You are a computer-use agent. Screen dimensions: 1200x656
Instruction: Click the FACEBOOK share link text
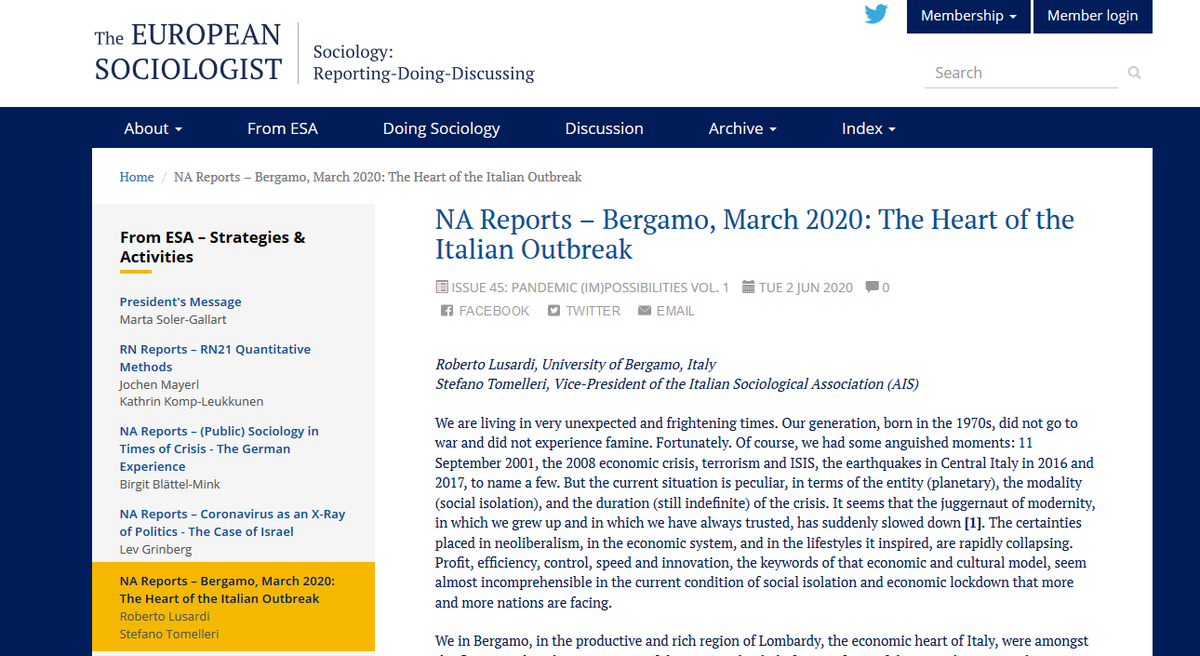[x=494, y=311]
